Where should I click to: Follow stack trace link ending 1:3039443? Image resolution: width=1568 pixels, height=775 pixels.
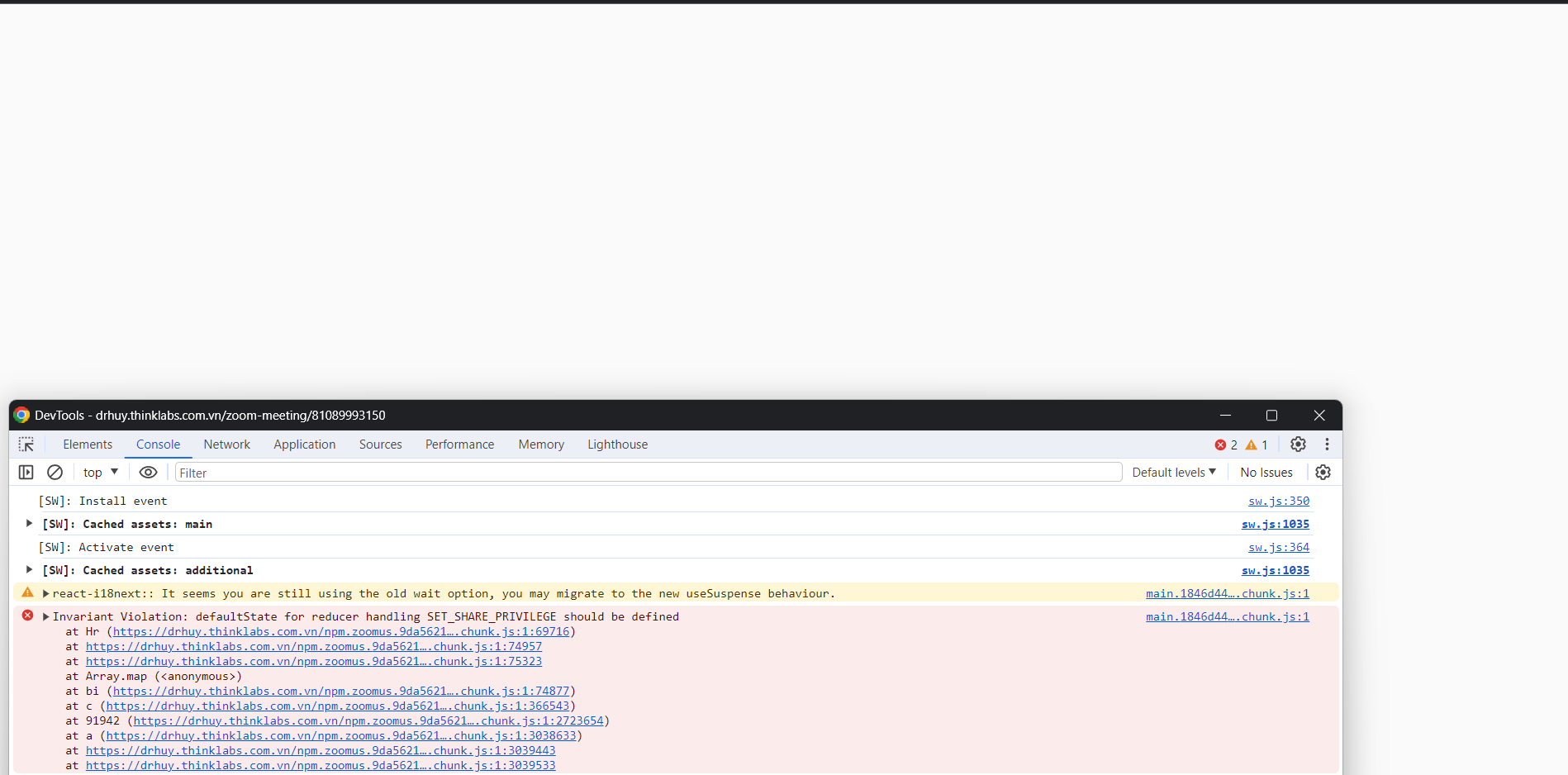[321, 750]
